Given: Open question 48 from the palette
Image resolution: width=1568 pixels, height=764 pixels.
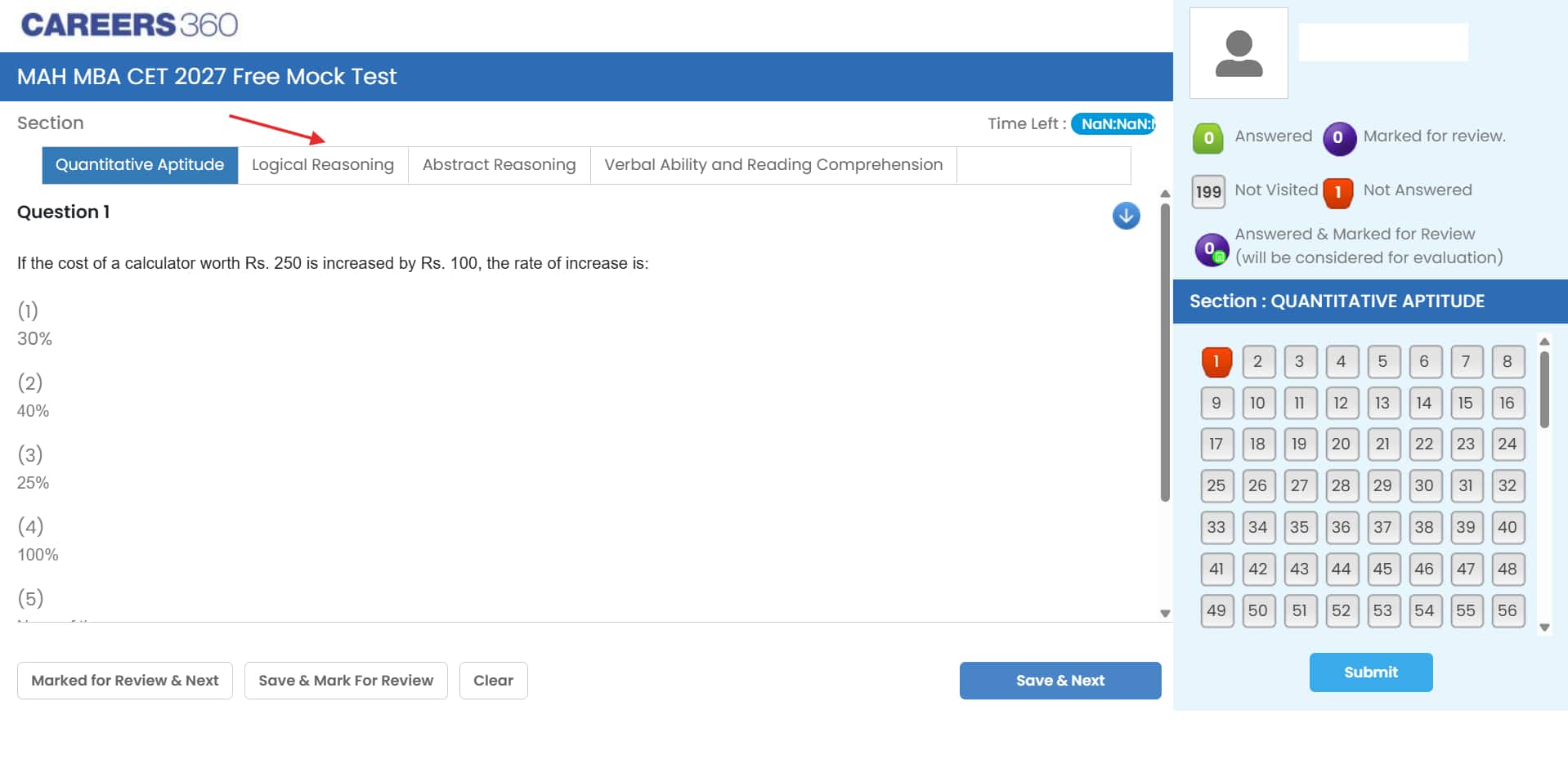Looking at the screenshot, I should (1508, 569).
